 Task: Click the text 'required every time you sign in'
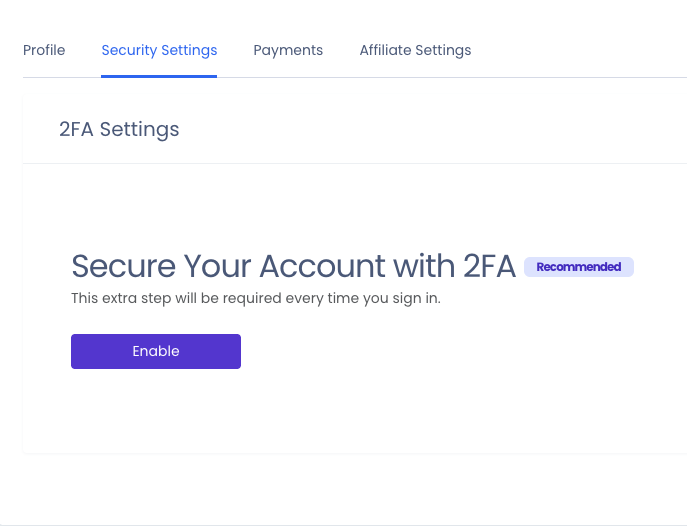point(335,298)
